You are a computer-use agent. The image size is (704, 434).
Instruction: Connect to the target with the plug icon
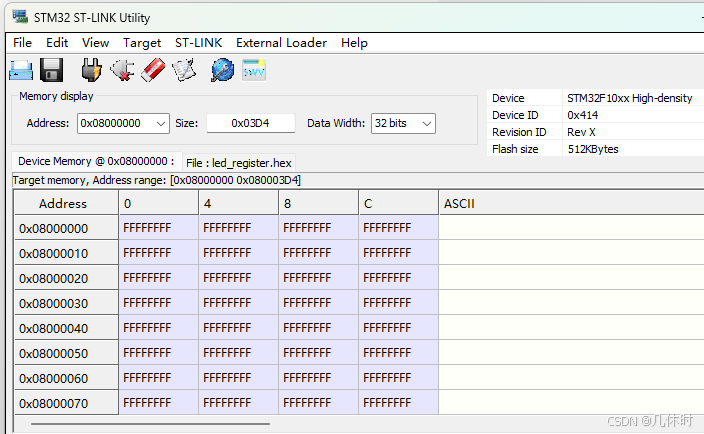click(91, 70)
